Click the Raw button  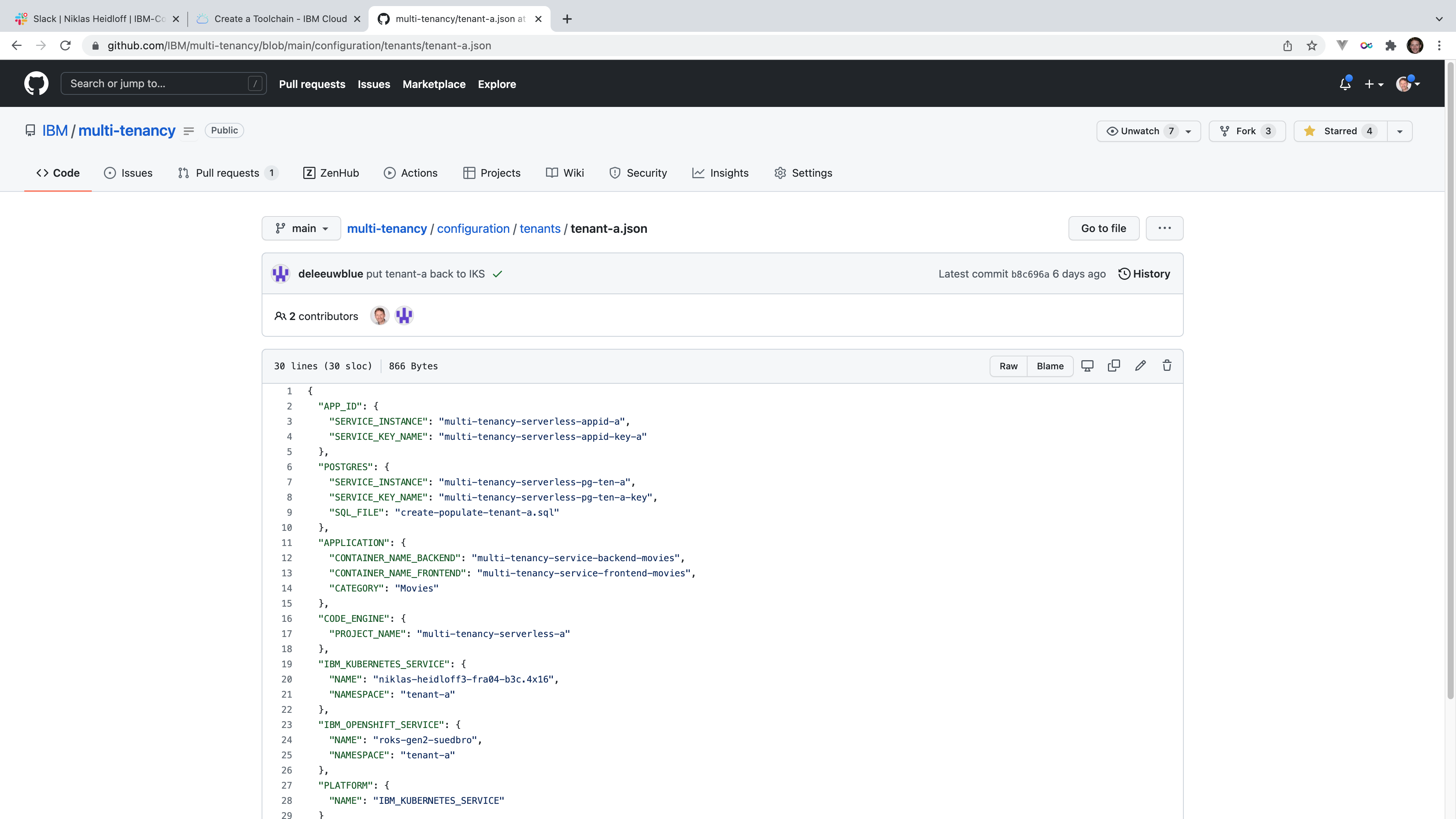click(1008, 366)
